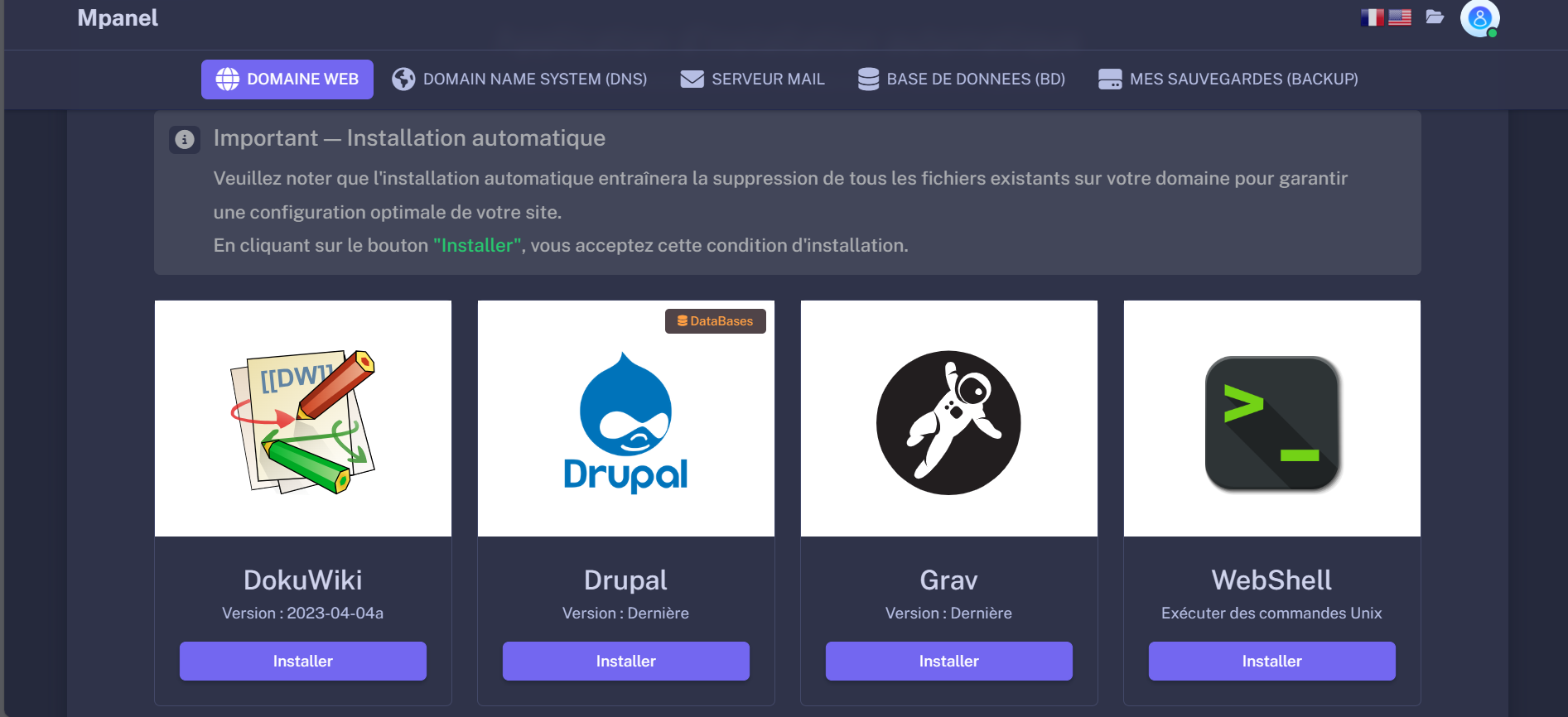
Task: Open the user profile avatar
Action: [x=1479, y=17]
